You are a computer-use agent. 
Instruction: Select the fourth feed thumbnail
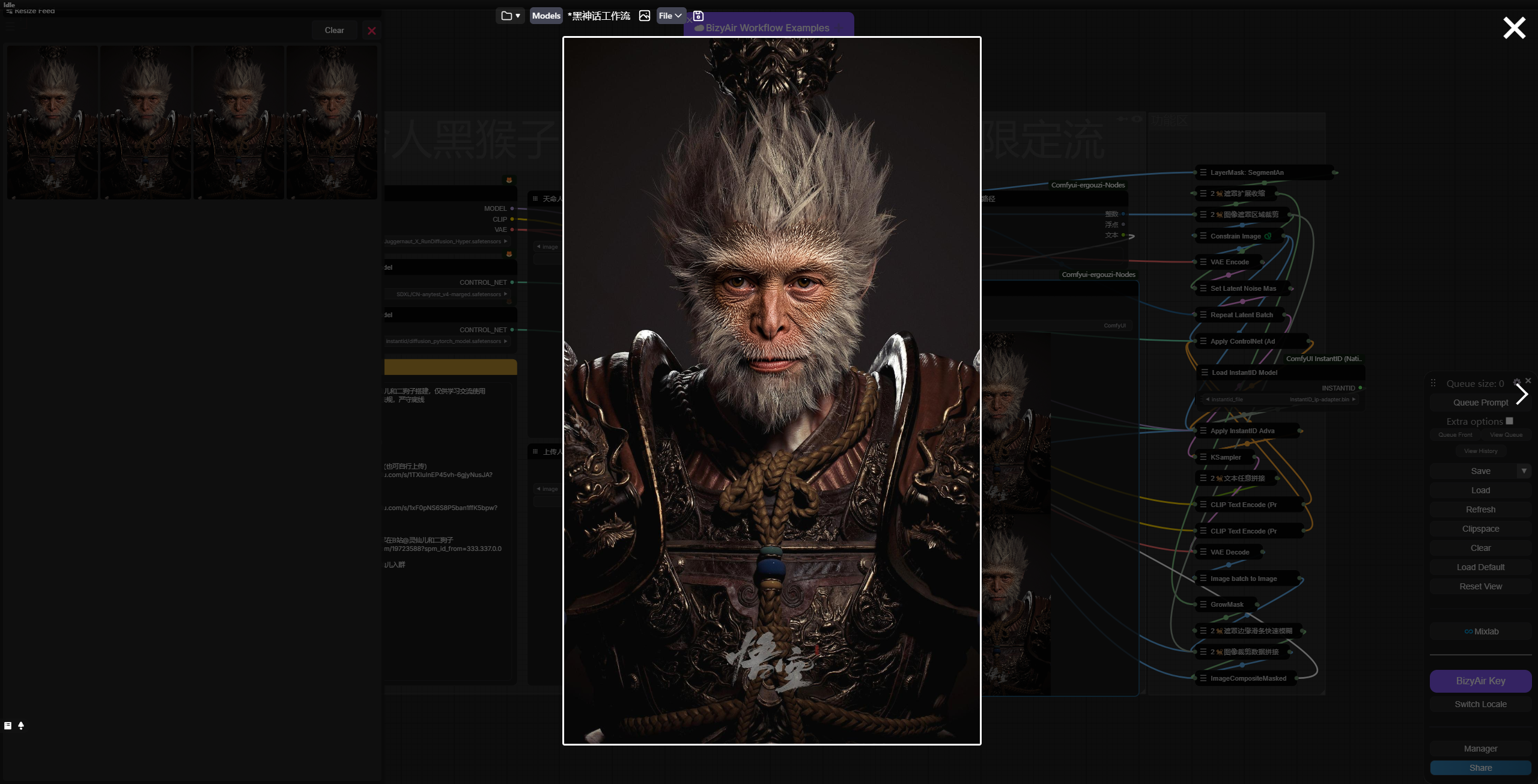coord(332,123)
